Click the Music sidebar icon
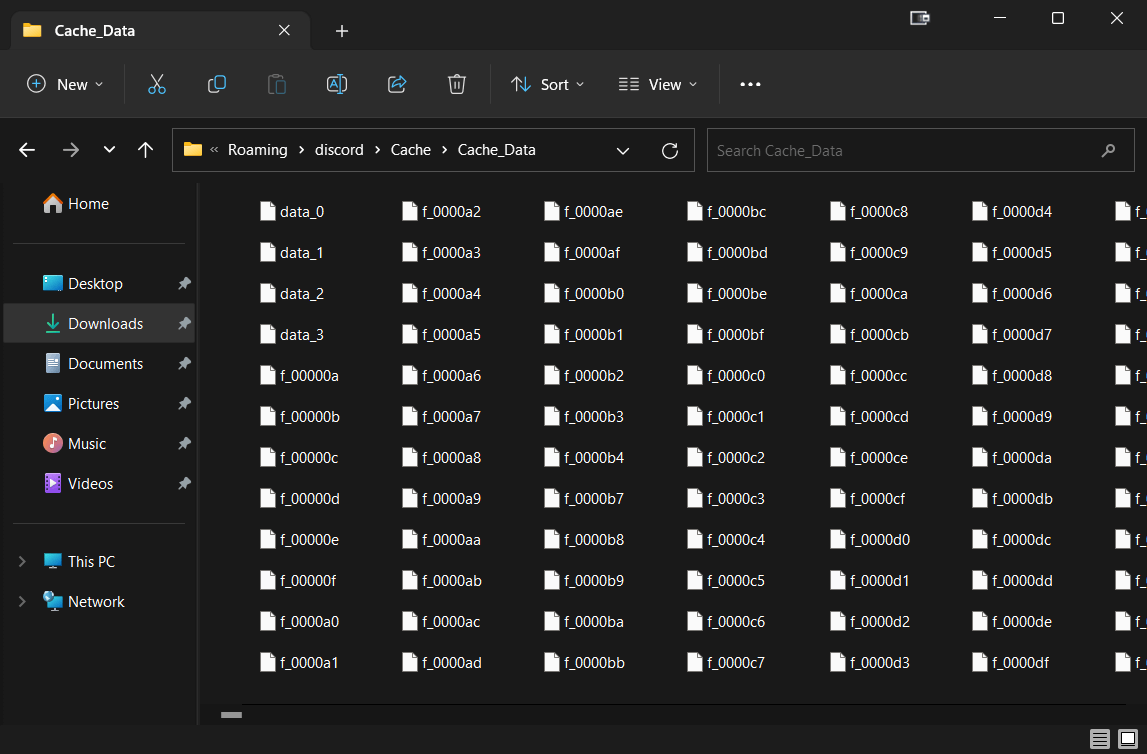The width and height of the screenshot is (1147, 754). [x=53, y=443]
